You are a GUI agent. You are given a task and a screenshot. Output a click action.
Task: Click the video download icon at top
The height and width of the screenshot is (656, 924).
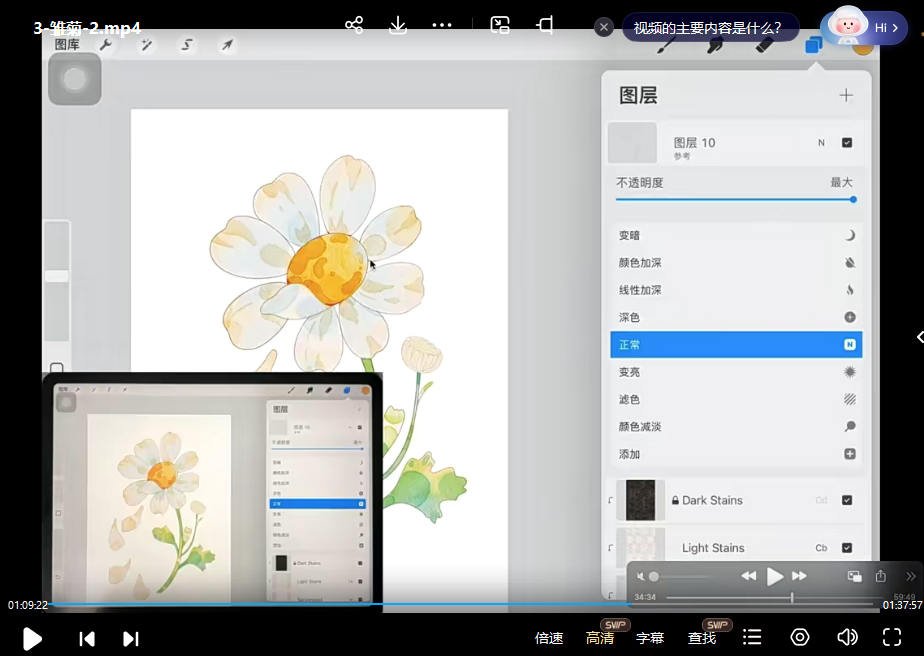coord(398,25)
